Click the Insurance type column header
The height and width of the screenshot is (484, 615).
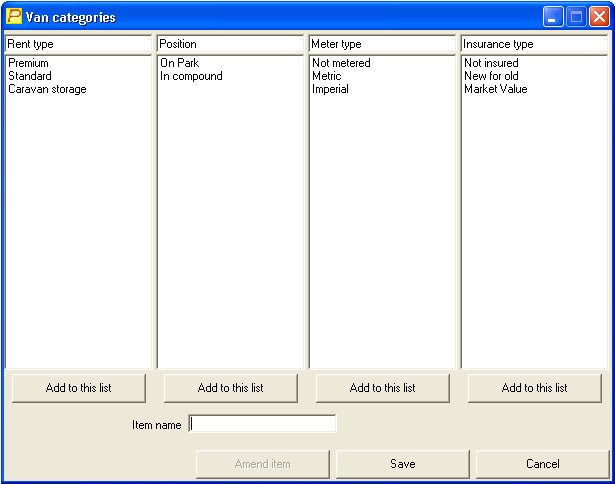point(535,44)
